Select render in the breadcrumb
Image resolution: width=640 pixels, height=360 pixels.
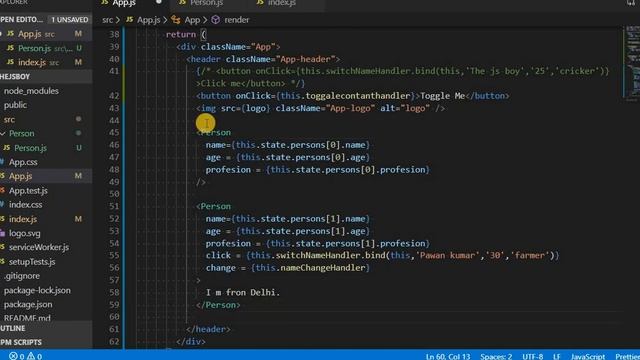tap(236, 20)
